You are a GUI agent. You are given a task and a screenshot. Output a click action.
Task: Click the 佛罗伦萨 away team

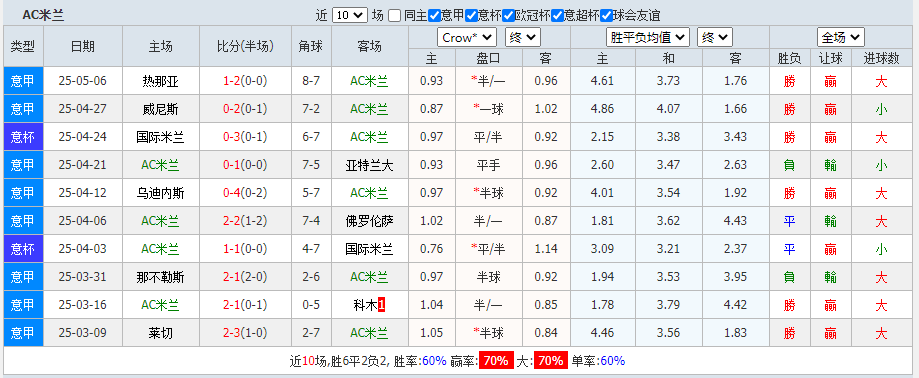click(x=369, y=221)
